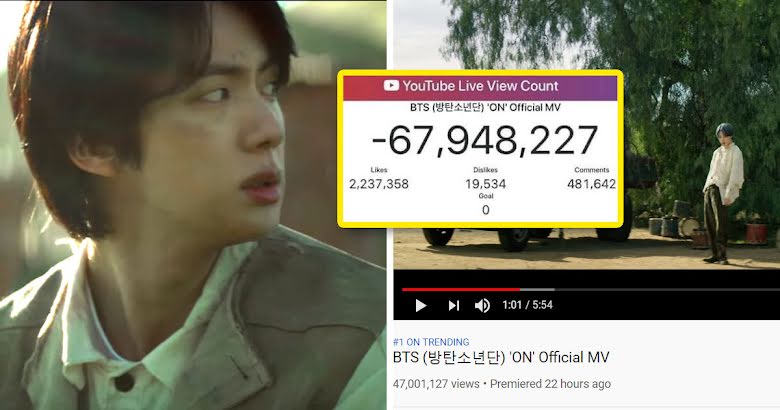
Task: Click the play button in video player
Action: [x=421, y=305]
